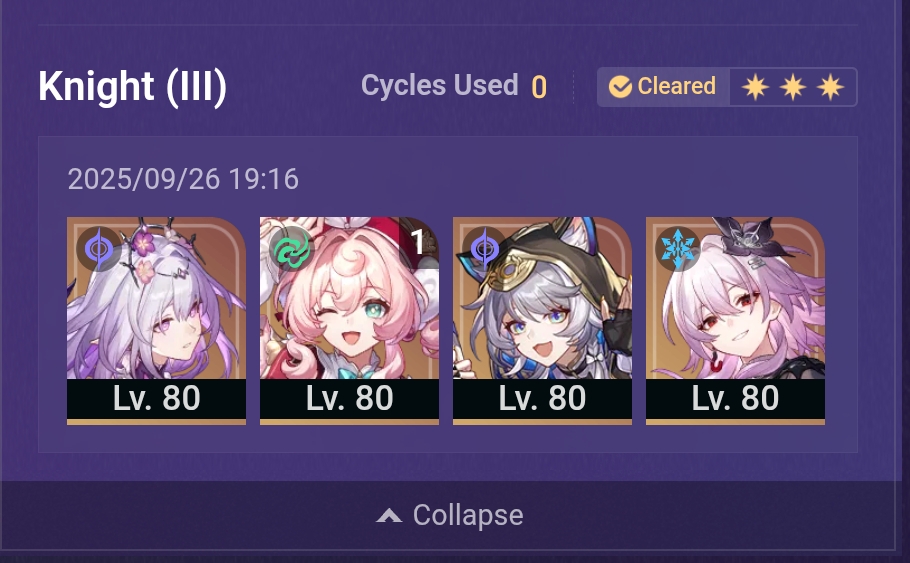910x563 pixels.
Task: Click the 2025/09/26 19:16 timestamp
Action: [x=183, y=179]
